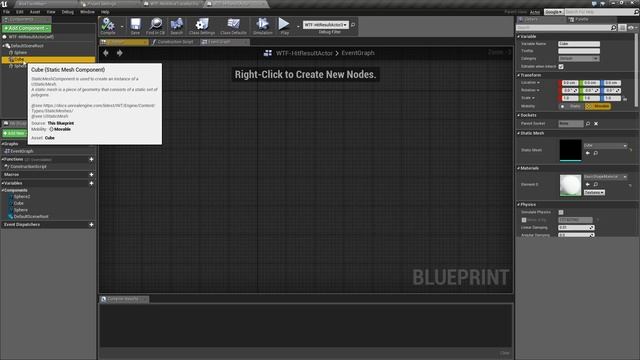Screen dimensions: 640x360
Task: Switch to the Construction Script tab
Action: (x=175, y=42)
